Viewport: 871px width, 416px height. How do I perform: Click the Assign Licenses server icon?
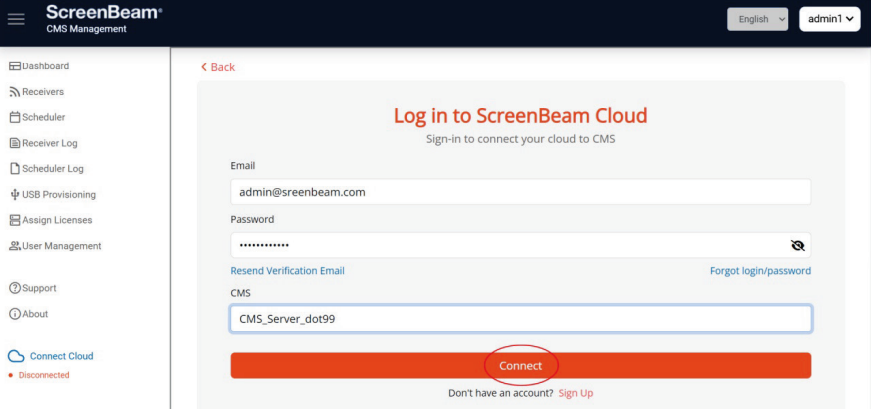[15, 220]
